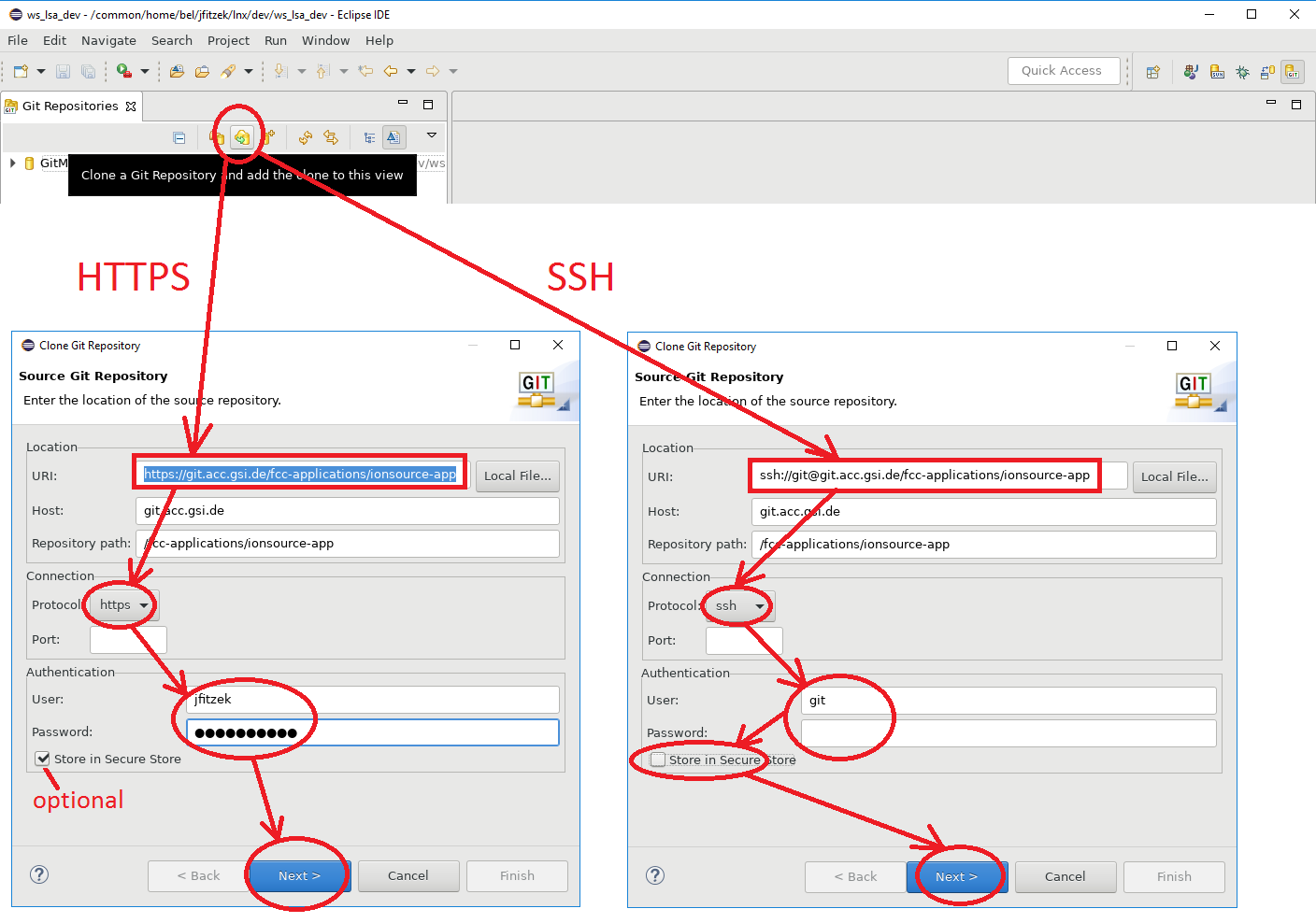Click the URI field with ssh://git@ address

click(939, 476)
